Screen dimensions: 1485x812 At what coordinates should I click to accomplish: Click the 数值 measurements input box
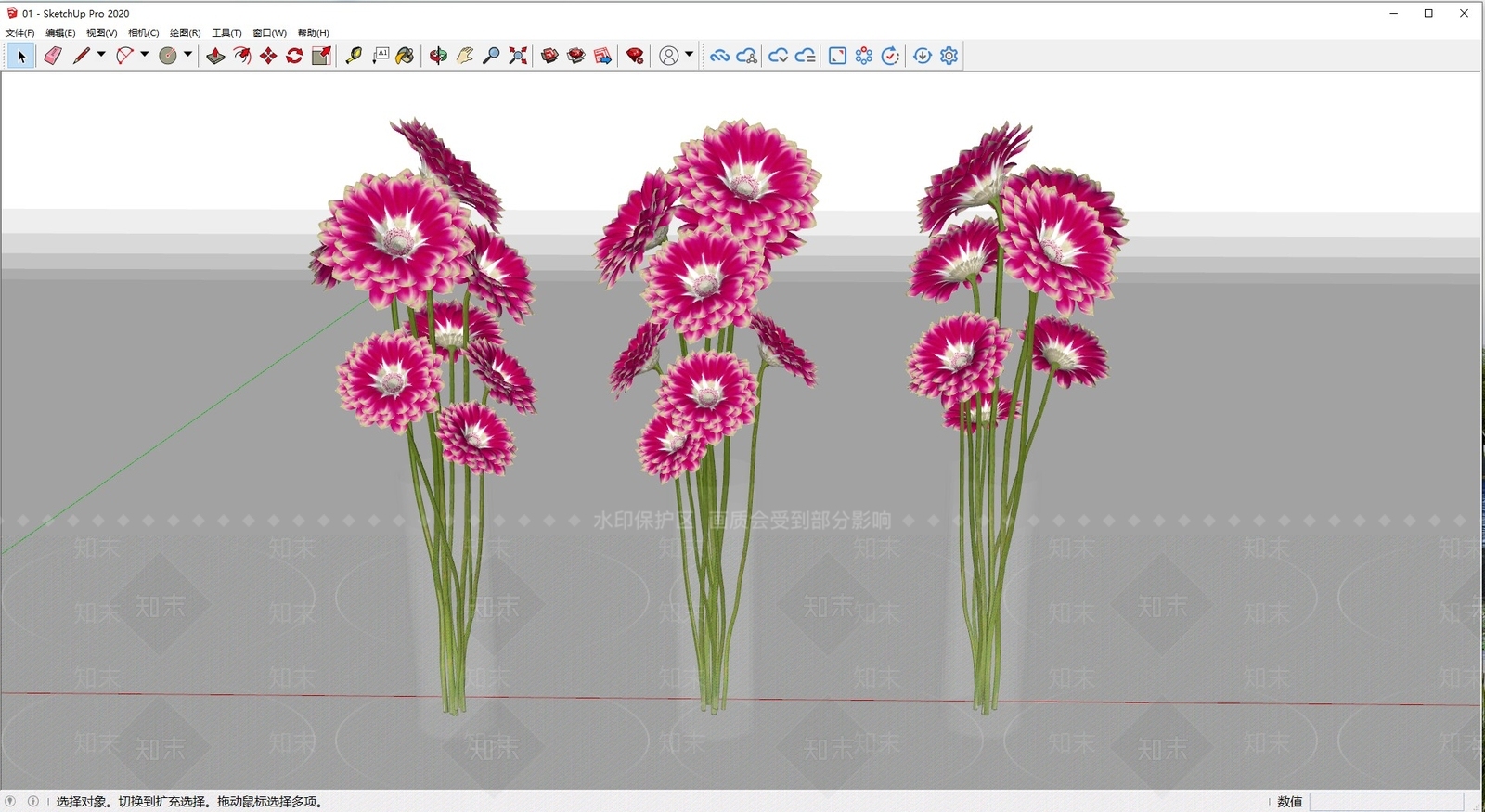pos(1387,802)
